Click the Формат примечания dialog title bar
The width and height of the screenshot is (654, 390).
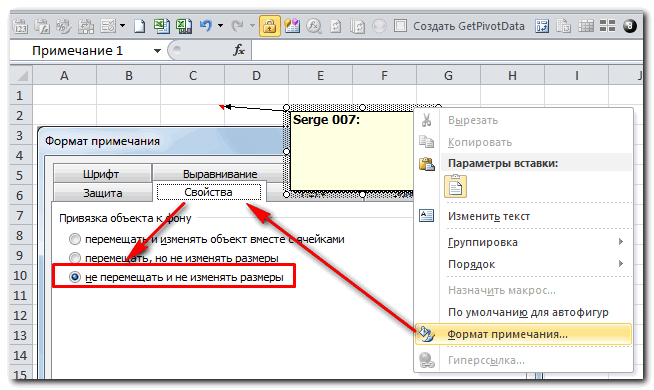coord(161,141)
